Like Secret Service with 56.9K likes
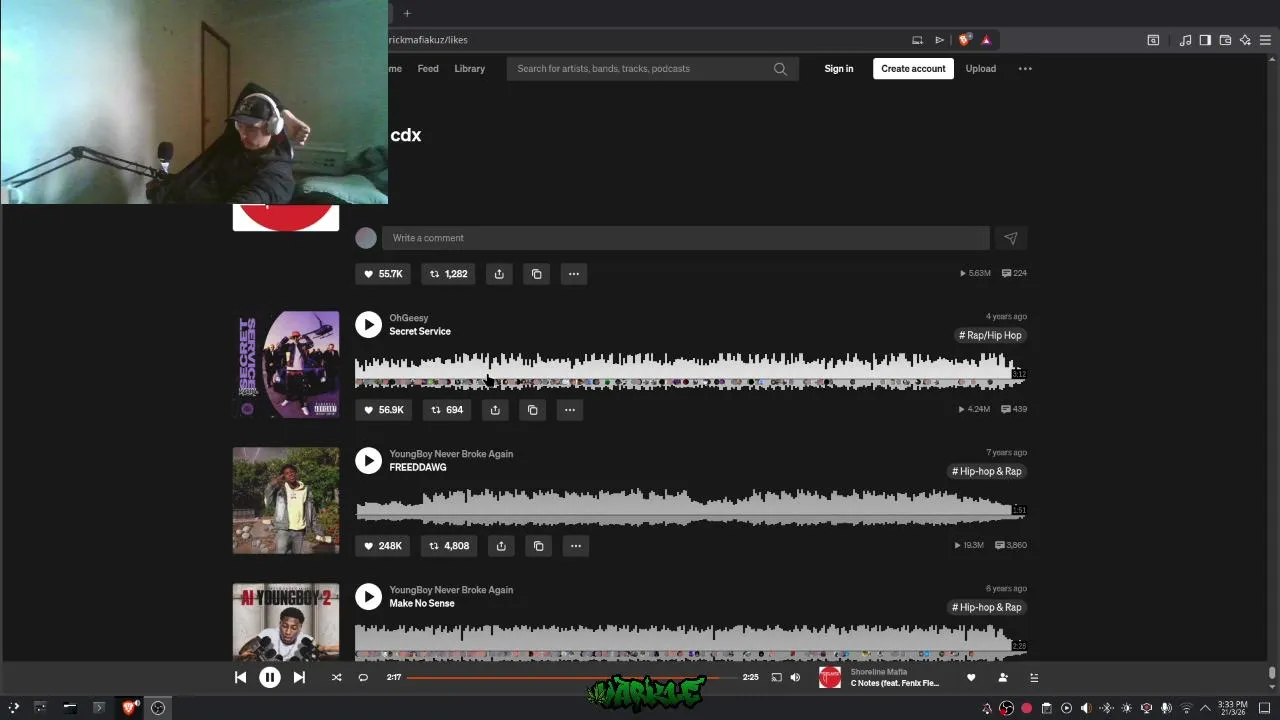 point(383,409)
